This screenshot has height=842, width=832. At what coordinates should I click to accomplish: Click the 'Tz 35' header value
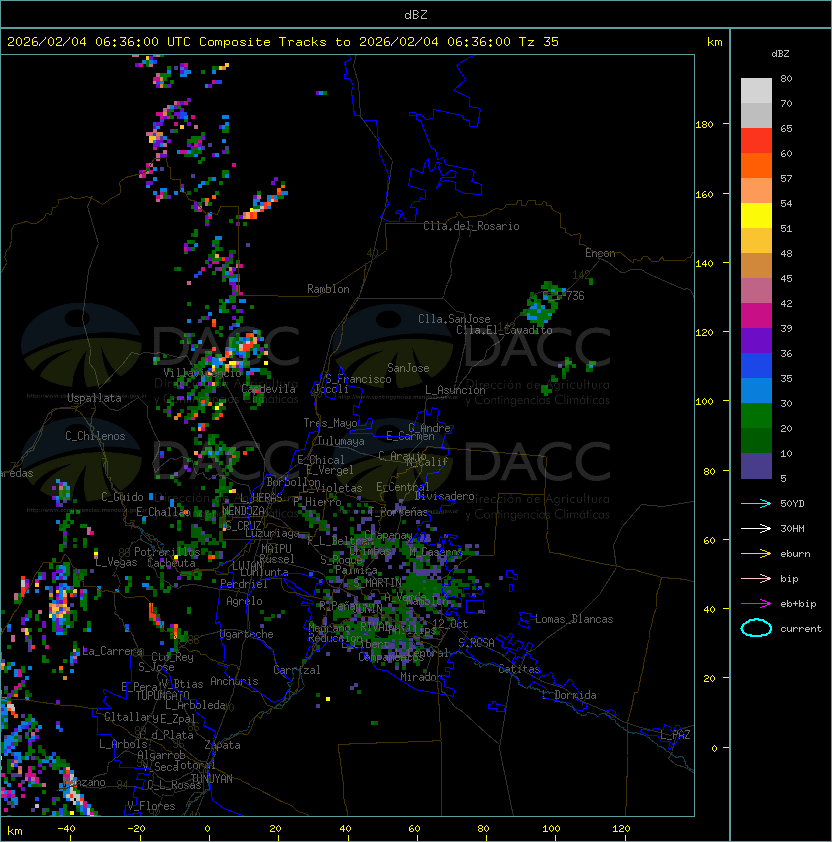tap(539, 42)
